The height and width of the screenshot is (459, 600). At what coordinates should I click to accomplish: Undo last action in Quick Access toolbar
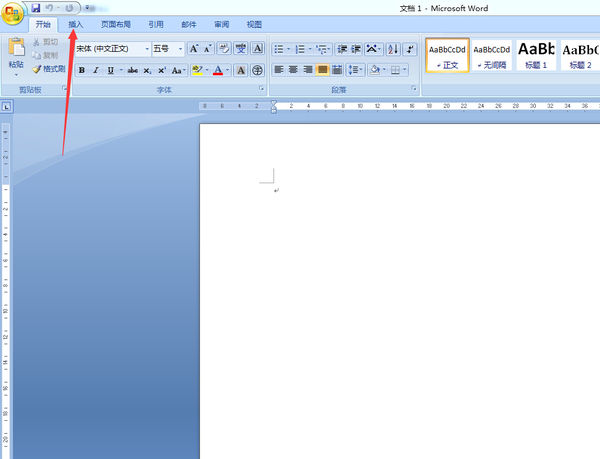(49, 8)
